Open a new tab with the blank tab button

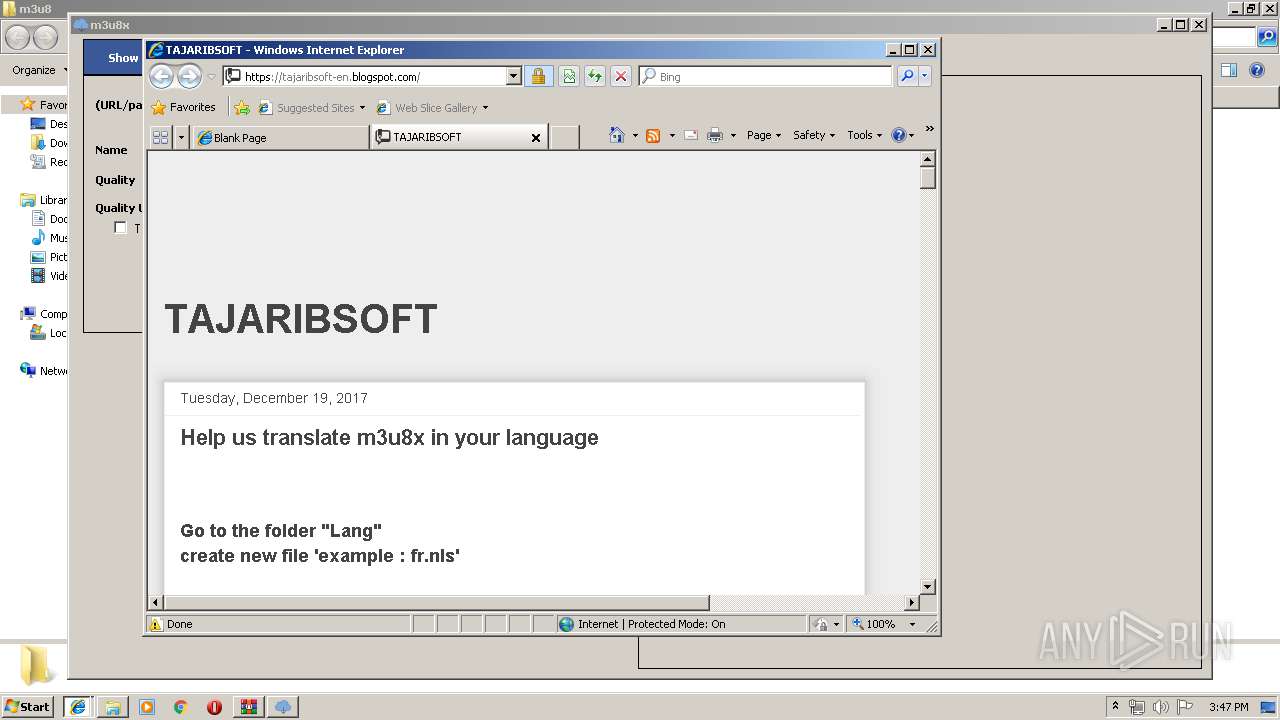coord(565,137)
